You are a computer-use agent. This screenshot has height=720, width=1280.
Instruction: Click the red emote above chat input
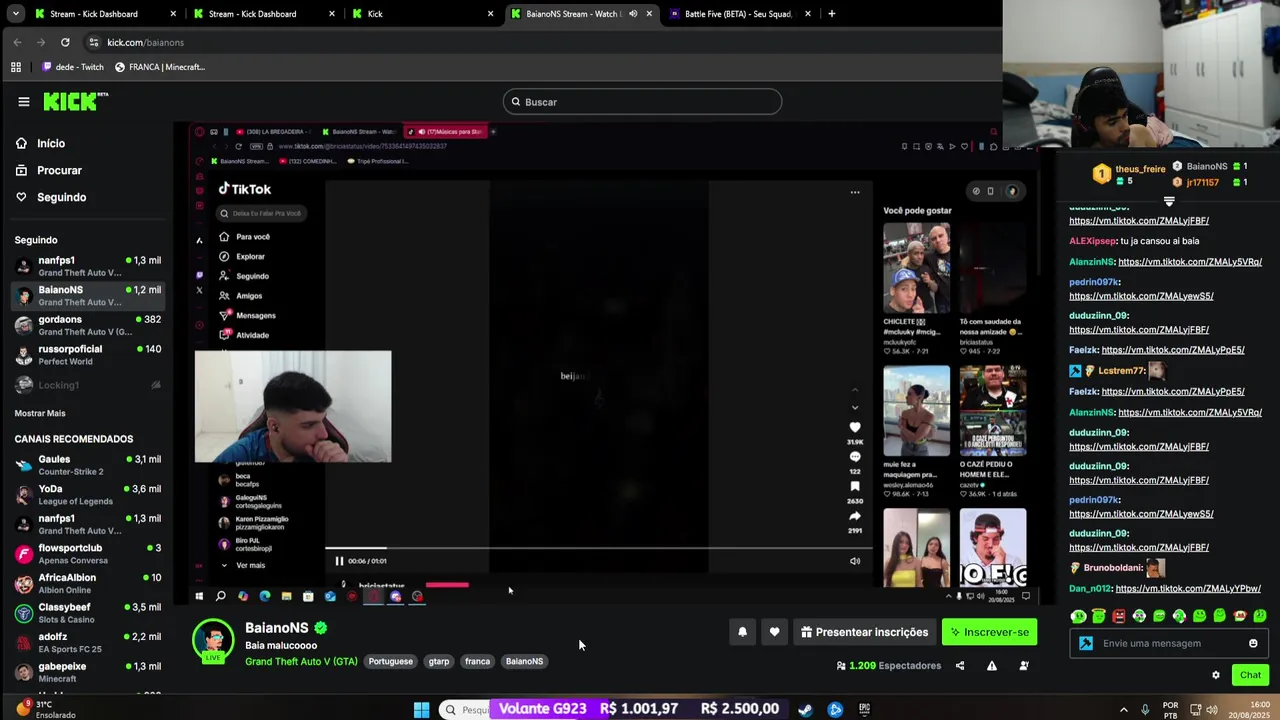[1119, 616]
